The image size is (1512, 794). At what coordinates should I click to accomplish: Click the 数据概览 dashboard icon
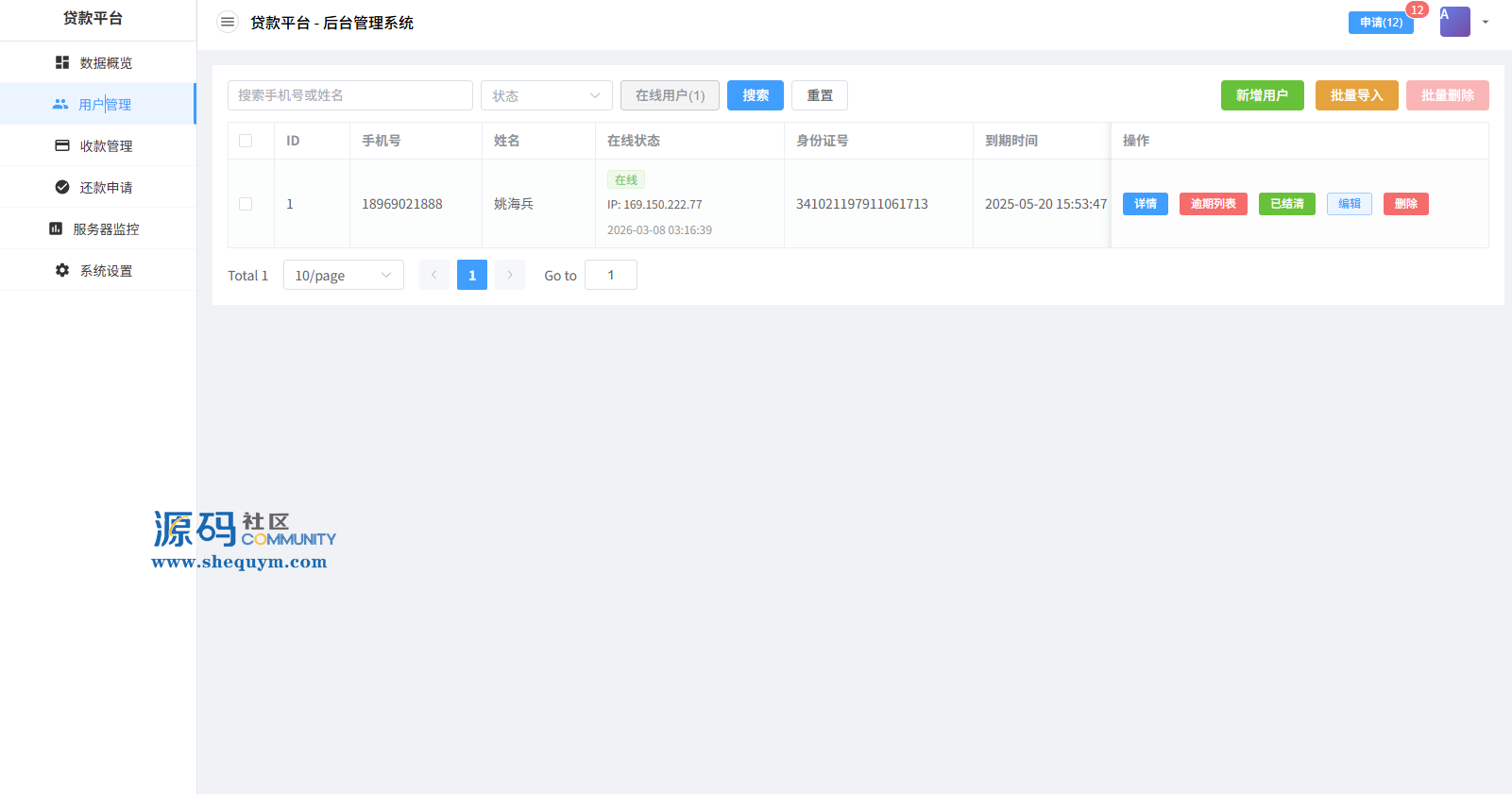(62, 62)
